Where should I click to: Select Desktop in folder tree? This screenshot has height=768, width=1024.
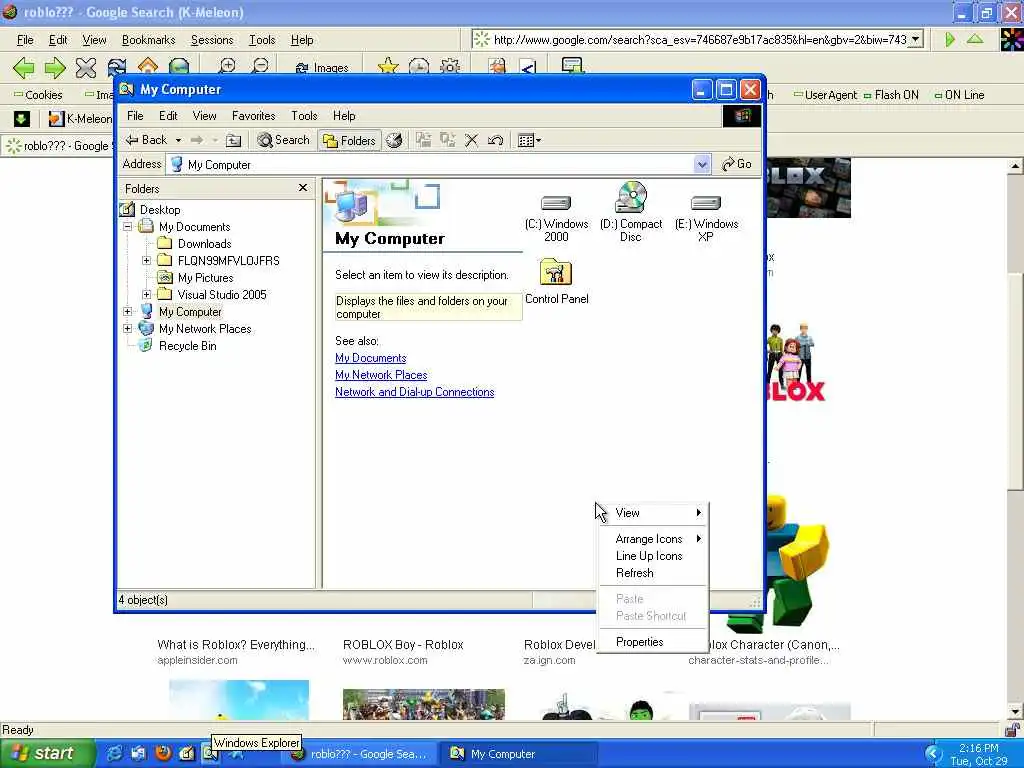coord(160,210)
